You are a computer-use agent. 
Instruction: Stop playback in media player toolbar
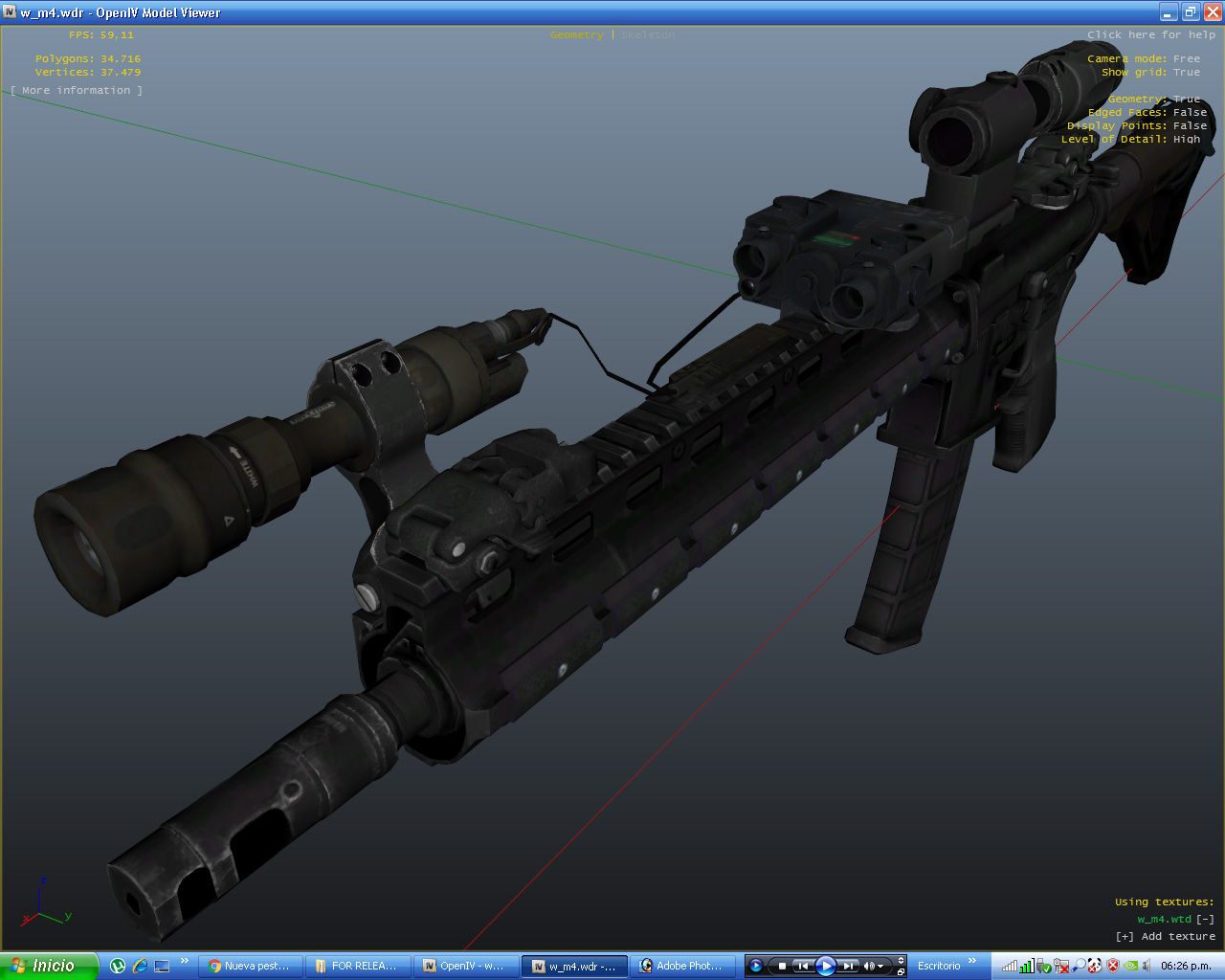tap(782, 966)
